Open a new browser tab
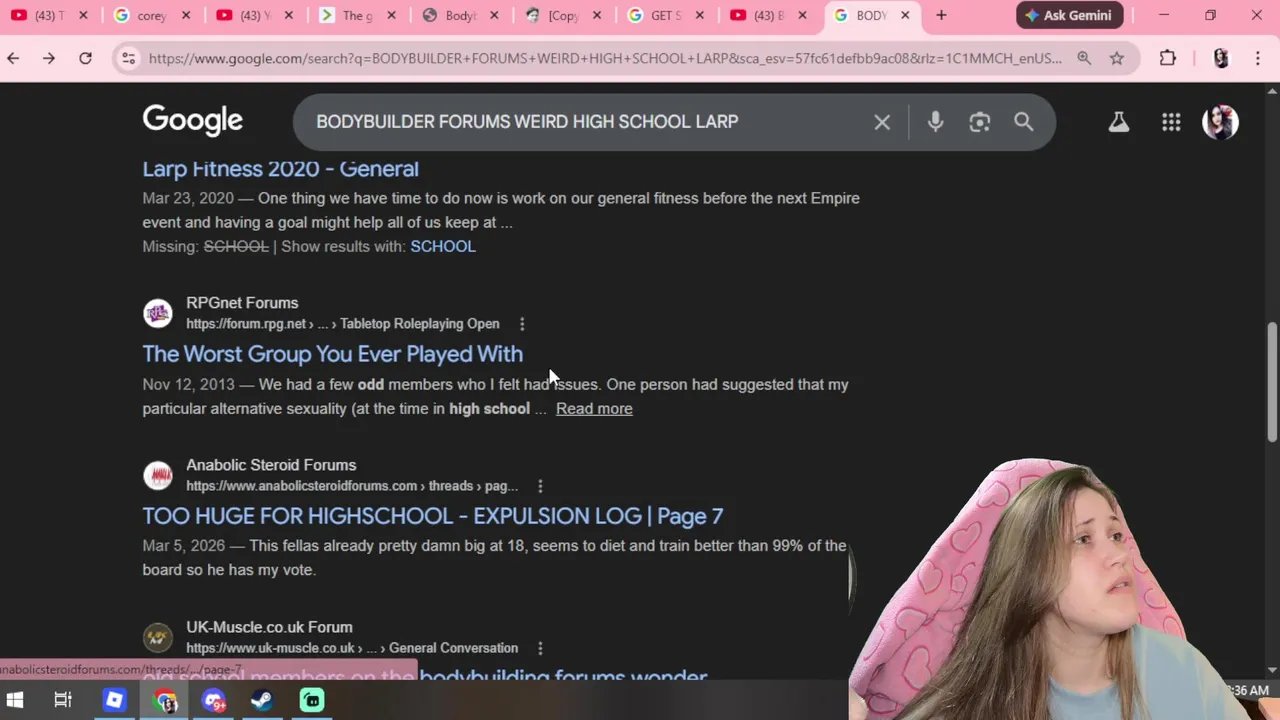Image resolution: width=1280 pixels, height=720 pixels. click(x=941, y=15)
